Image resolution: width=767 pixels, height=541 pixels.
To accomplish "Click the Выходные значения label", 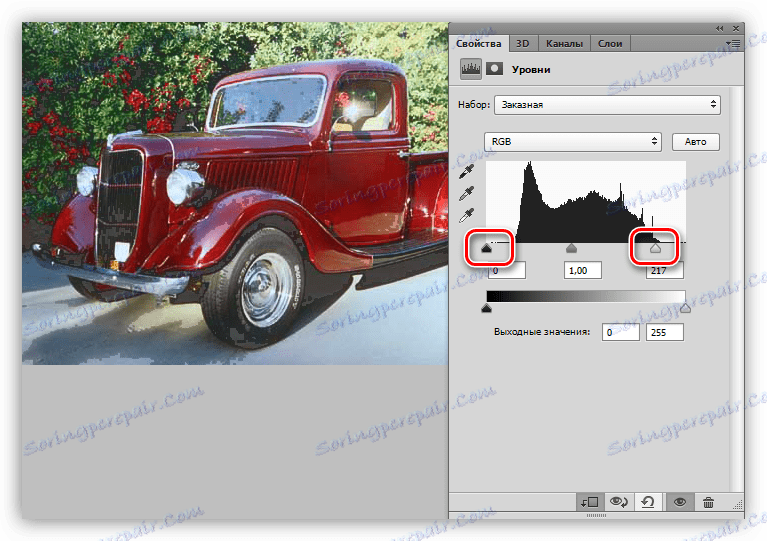I will pos(542,332).
